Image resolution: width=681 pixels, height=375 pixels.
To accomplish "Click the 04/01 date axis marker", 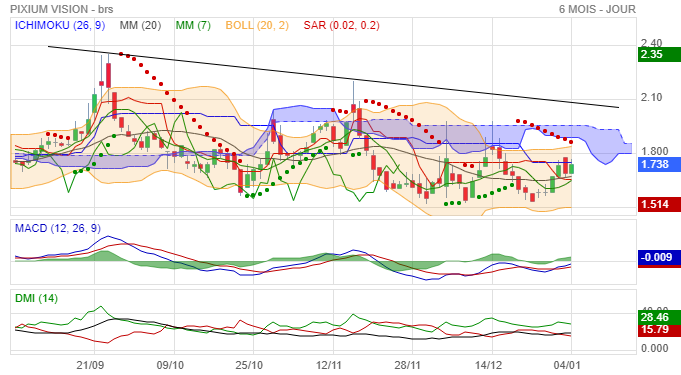I will pyautogui.click(x=567, y=365).
